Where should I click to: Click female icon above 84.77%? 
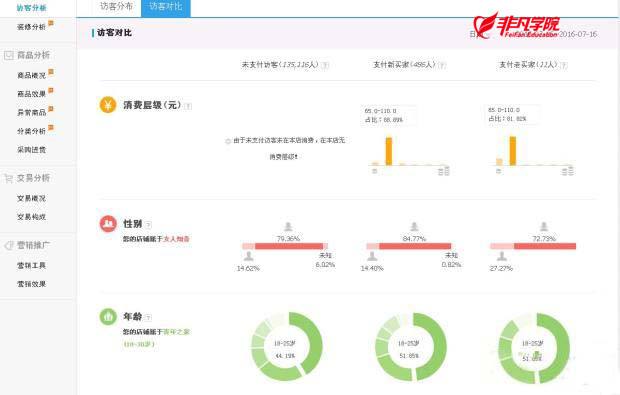tap(414, 227)
